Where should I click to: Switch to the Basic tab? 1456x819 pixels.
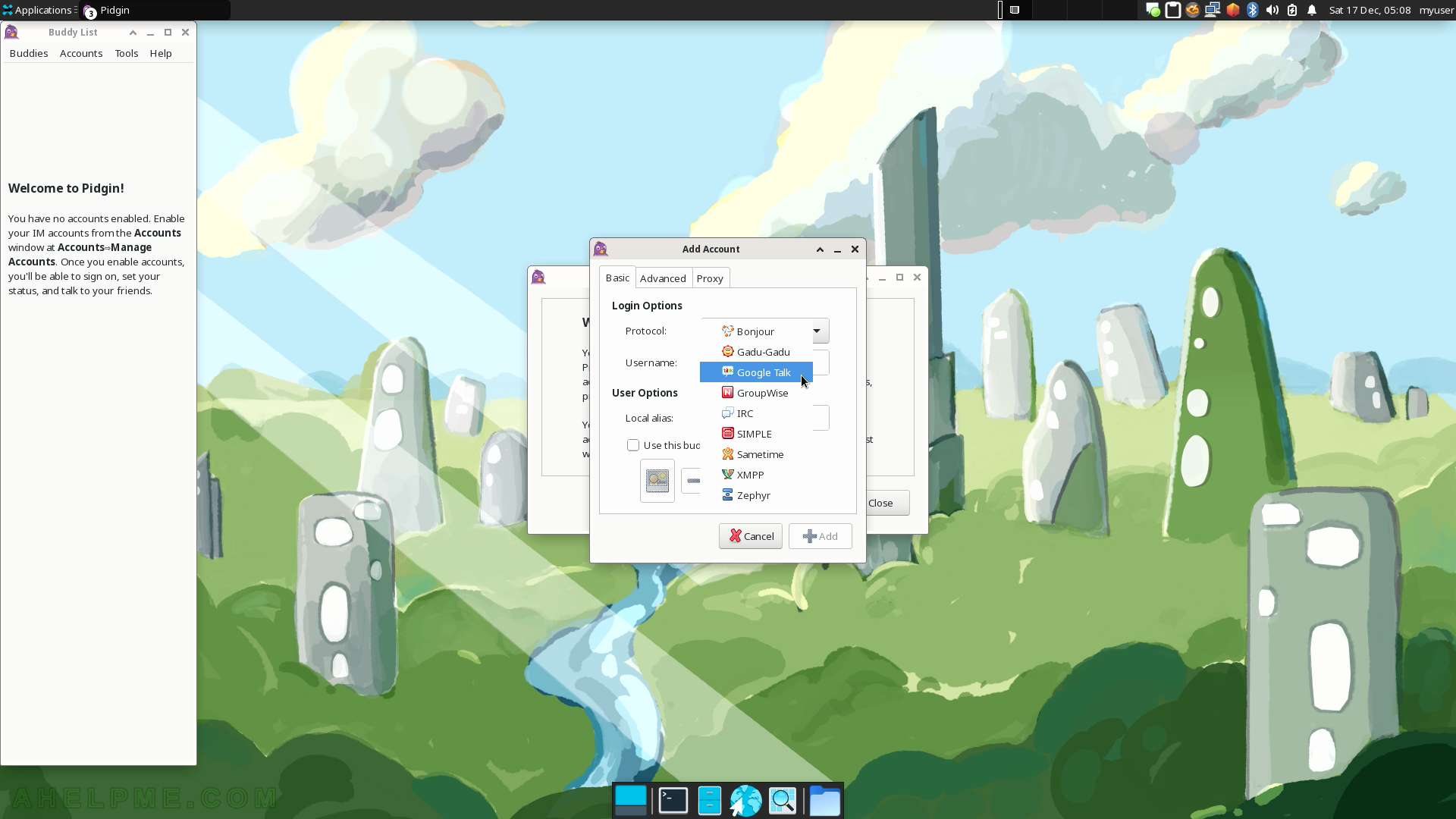[x=617, y=278]
